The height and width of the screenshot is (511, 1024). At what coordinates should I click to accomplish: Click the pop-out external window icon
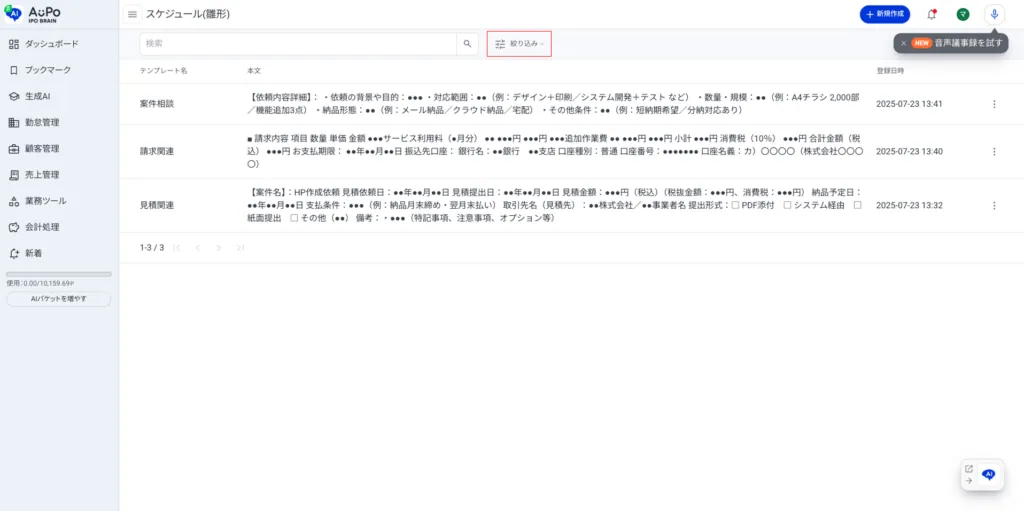click(x=969, y=469)
